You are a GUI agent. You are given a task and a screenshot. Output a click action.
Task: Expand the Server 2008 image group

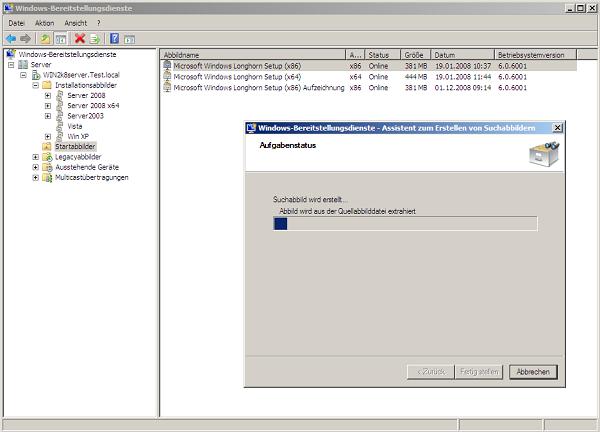48,96
